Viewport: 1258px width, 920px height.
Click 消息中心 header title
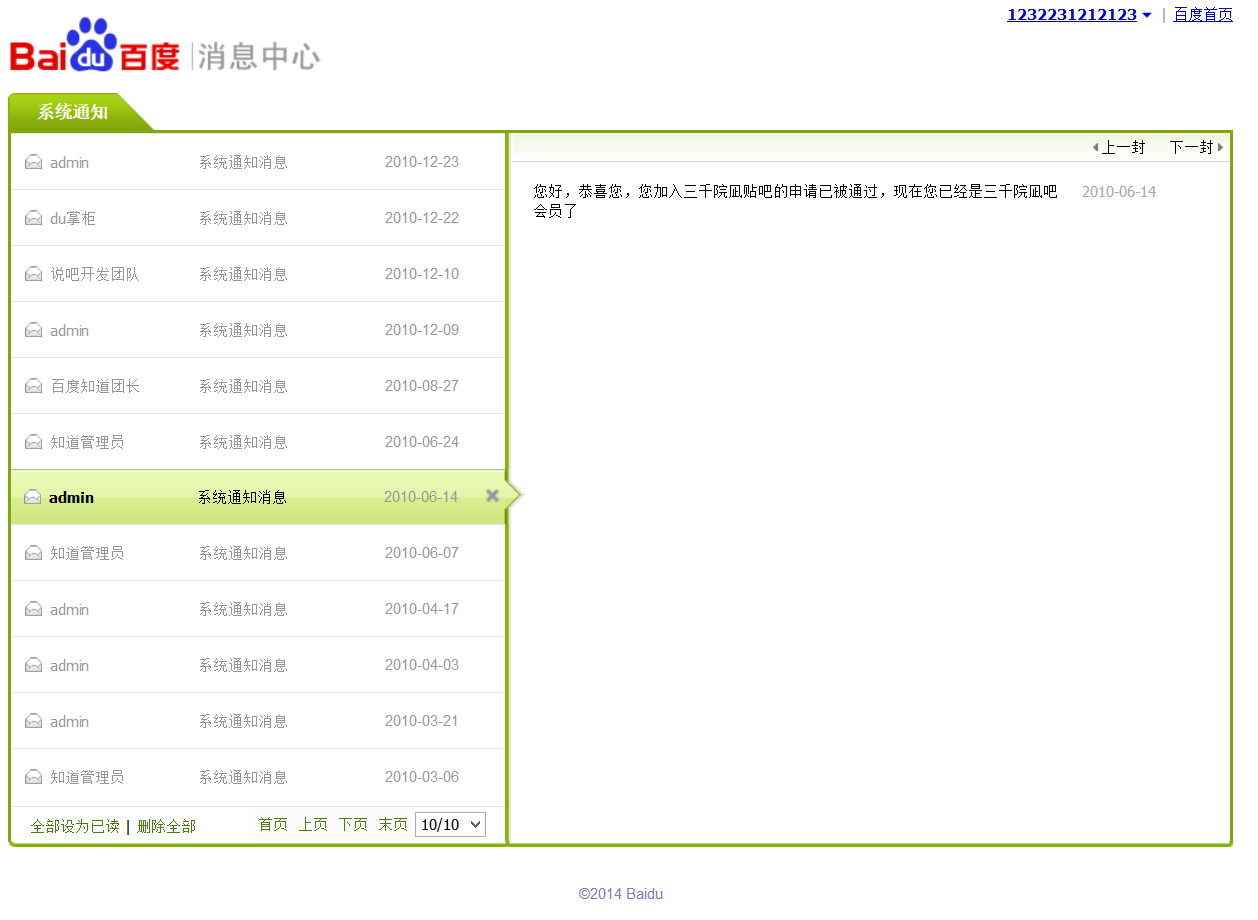[258, 56]
